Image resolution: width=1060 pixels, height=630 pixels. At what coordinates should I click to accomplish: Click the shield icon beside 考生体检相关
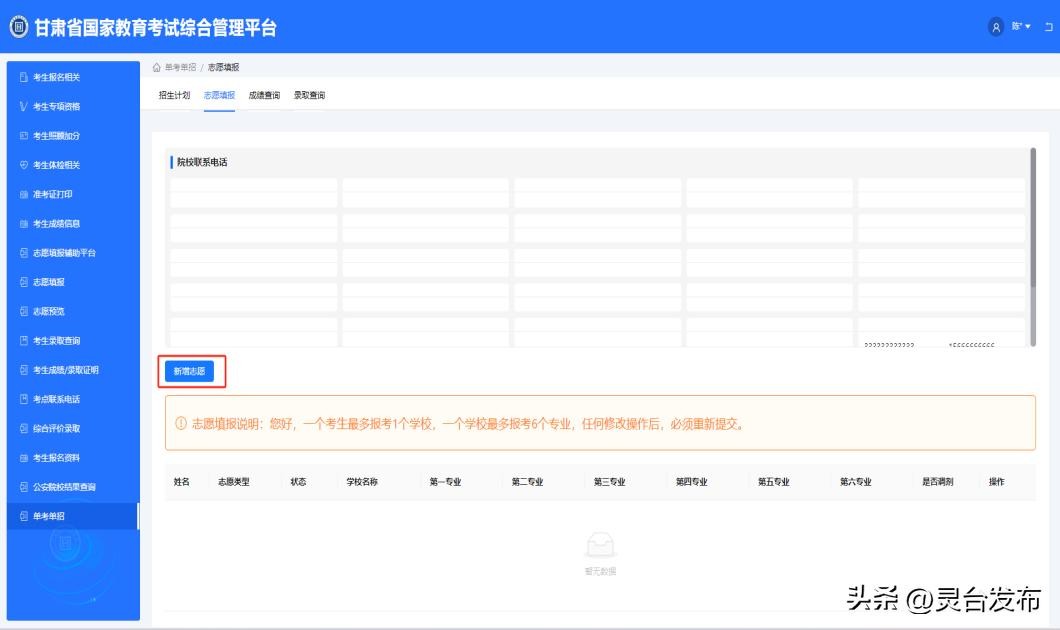[24, 165]
